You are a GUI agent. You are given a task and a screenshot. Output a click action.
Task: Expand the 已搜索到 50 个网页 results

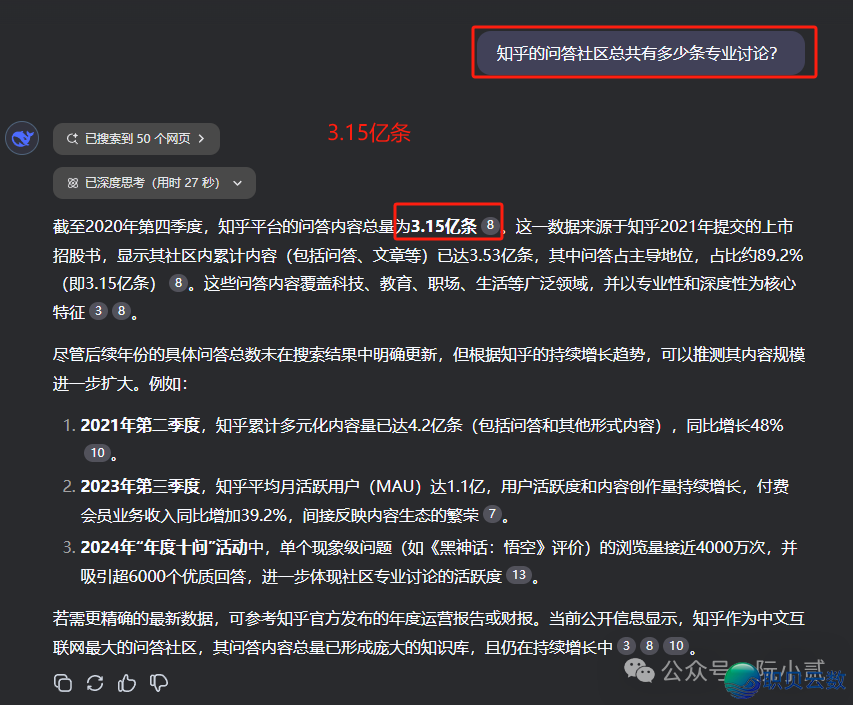pos(136,139)
